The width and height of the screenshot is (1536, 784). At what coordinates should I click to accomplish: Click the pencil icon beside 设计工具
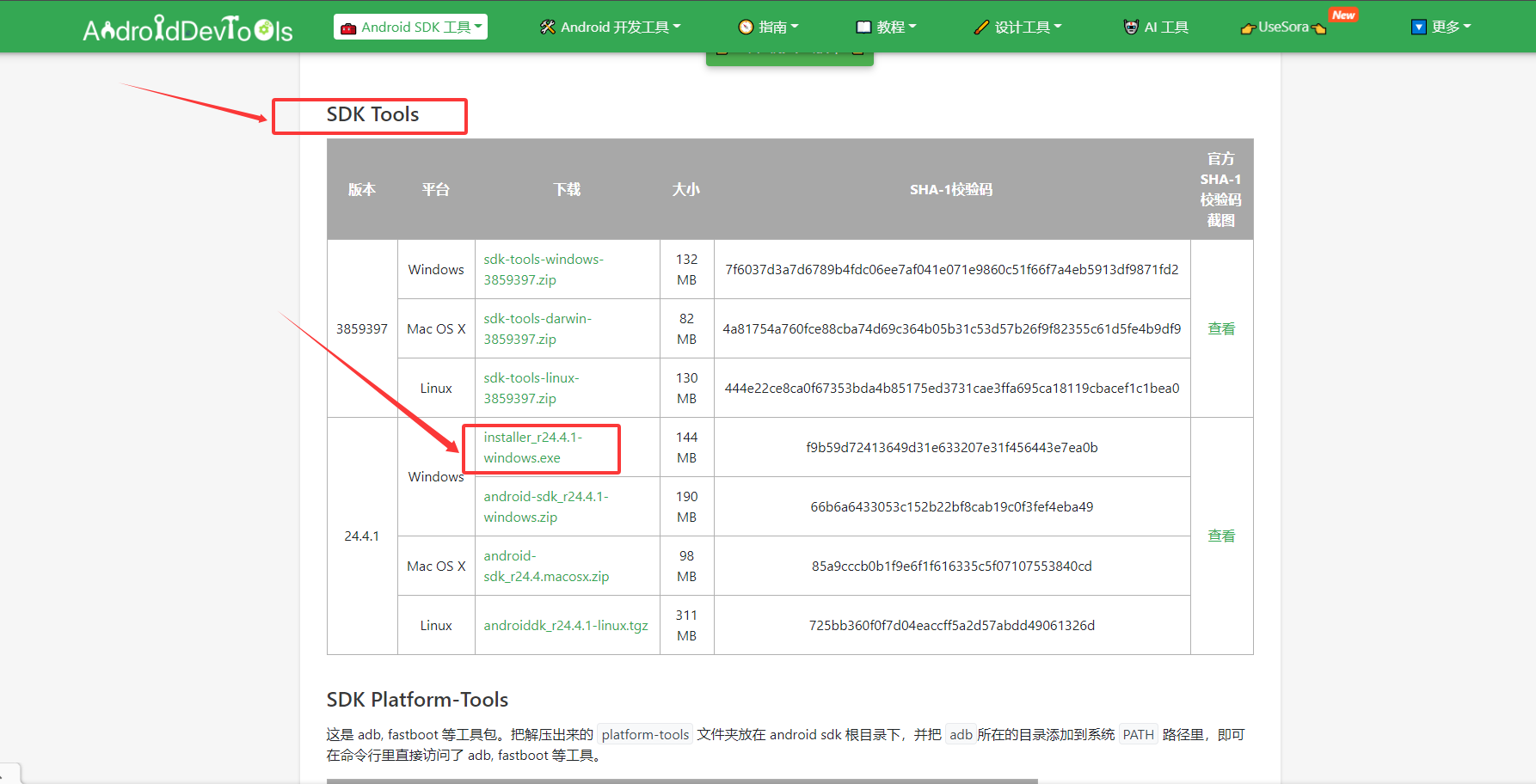981,28
